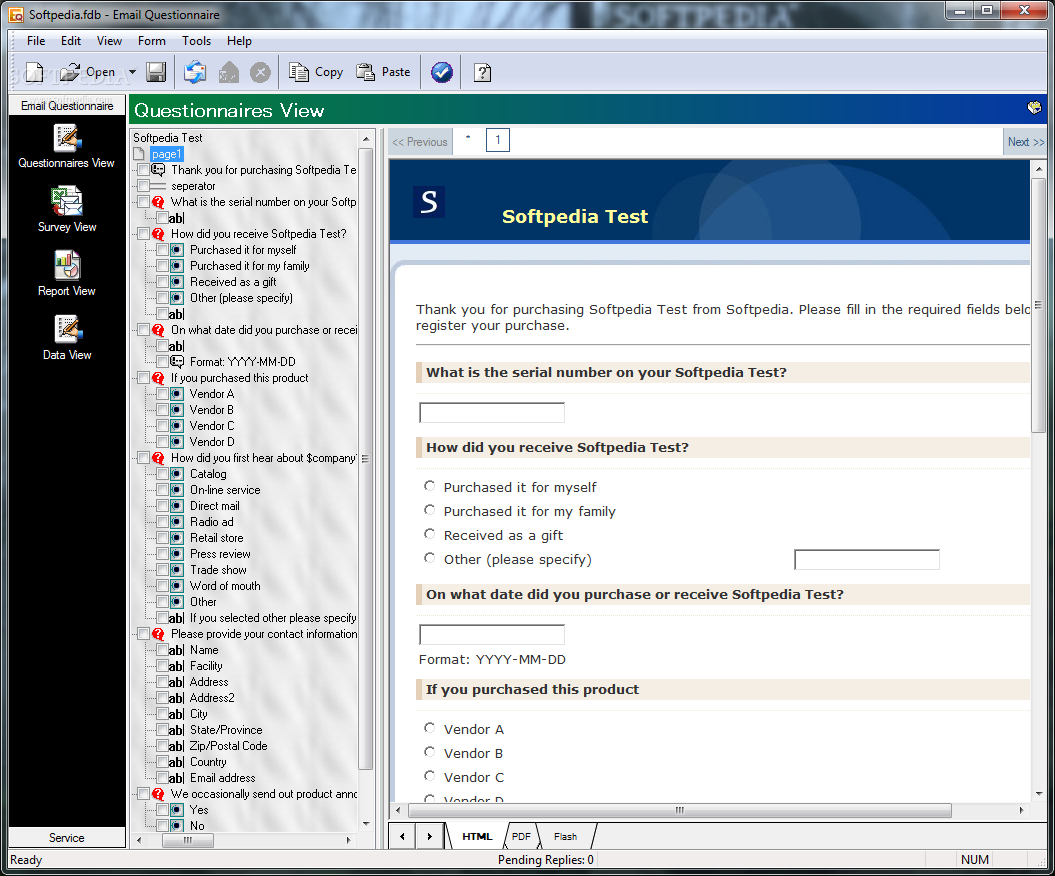Click the radio option icon beside Catalog
The width and height of the screenshot is (1055, 876).
(x=176, y=474)
